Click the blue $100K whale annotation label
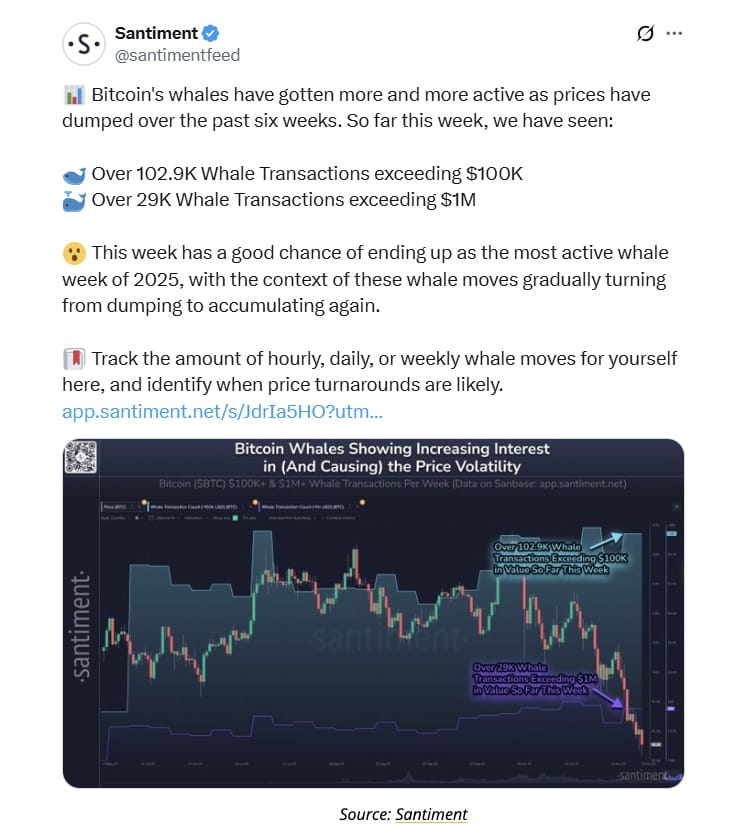The height and width of the screenshot is (824, 740). pos(560,558)
